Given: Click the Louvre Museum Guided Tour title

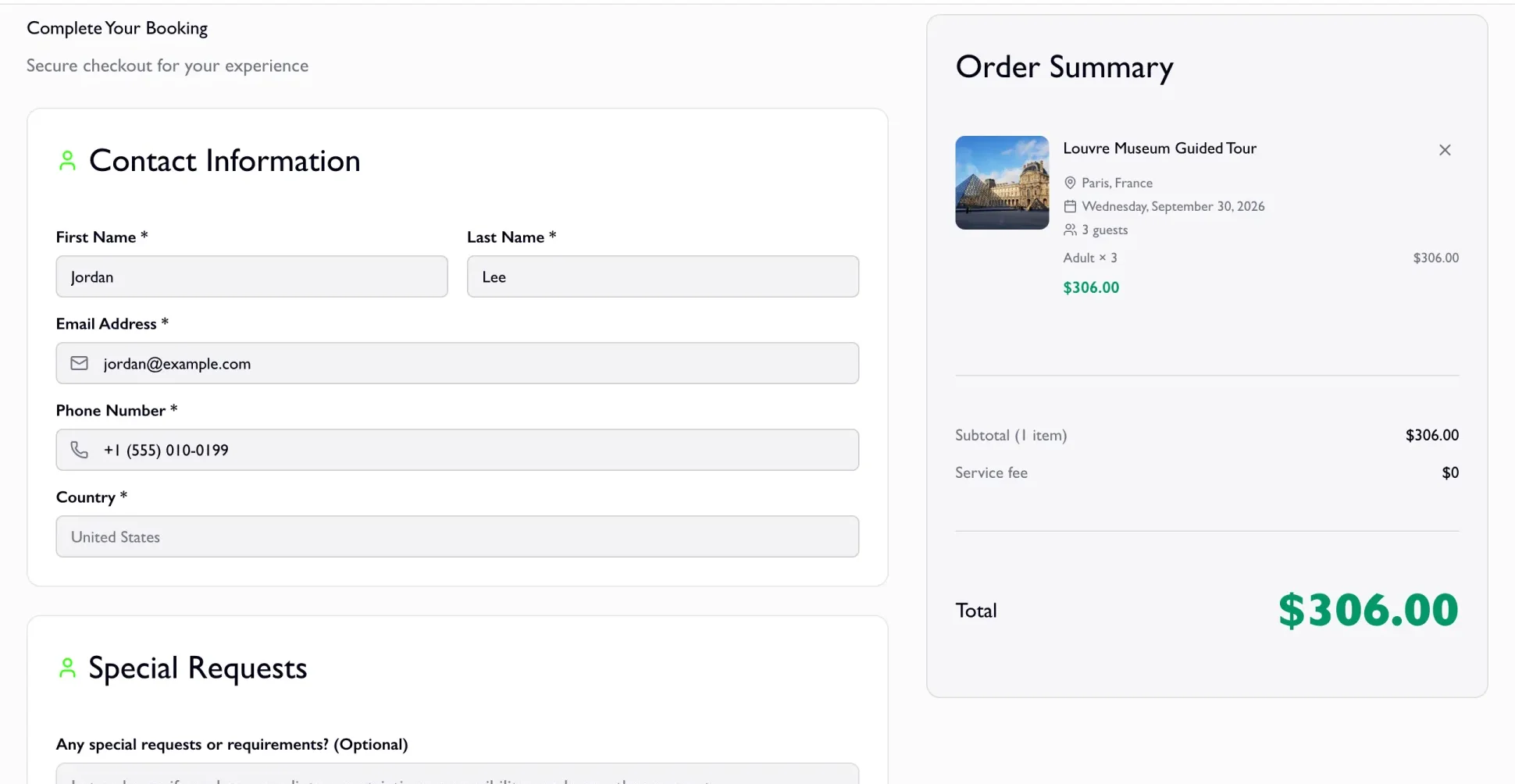Looking at the screenshot, I should pyautogui.click(x=1160, y=148).
